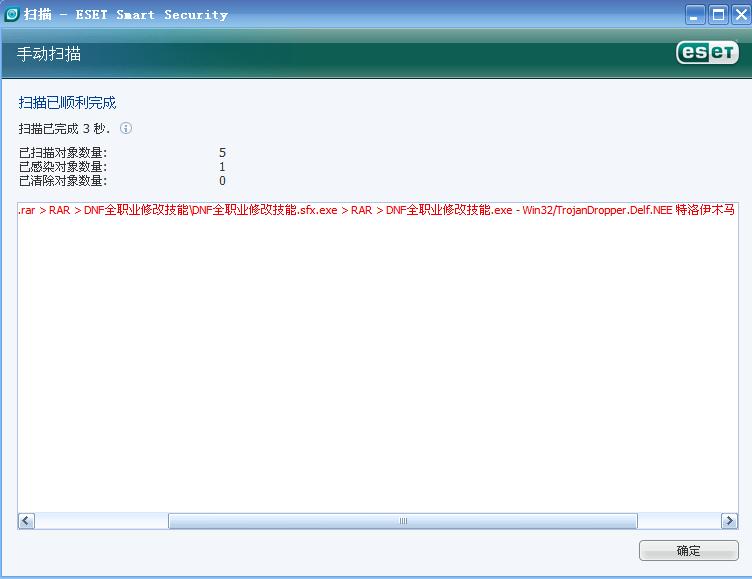Click the right scroll arrow of the log
This screenshot has width=752, height=579.
coord(729,521)
